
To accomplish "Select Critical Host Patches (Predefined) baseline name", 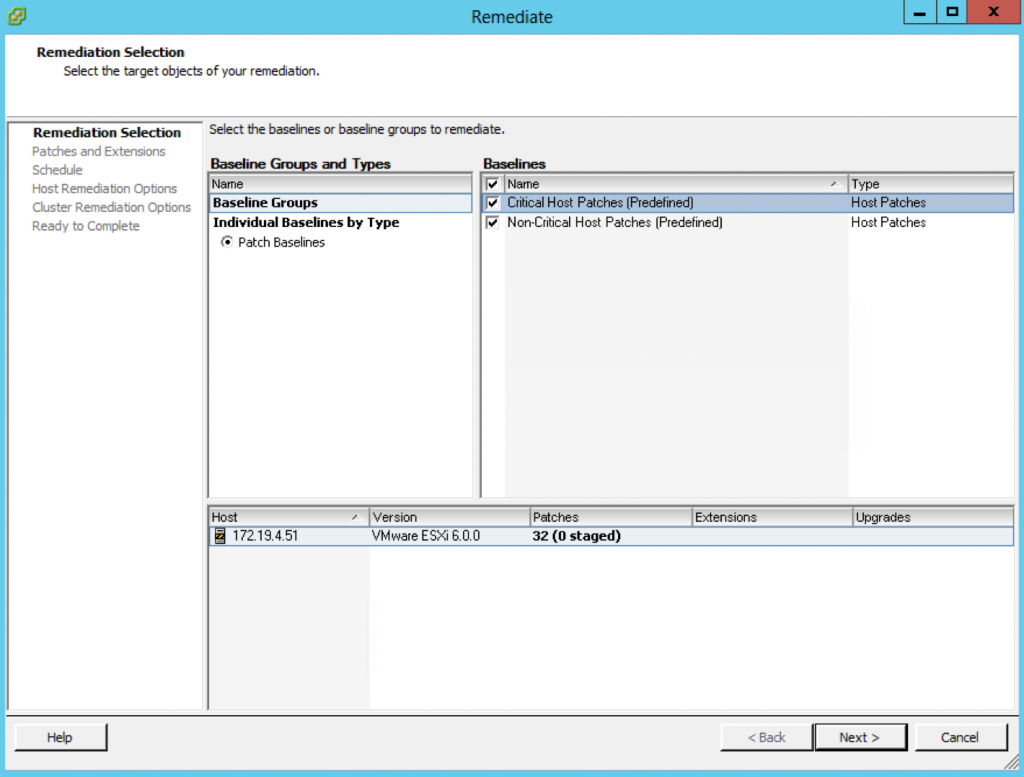I will [x=600, y=203].
